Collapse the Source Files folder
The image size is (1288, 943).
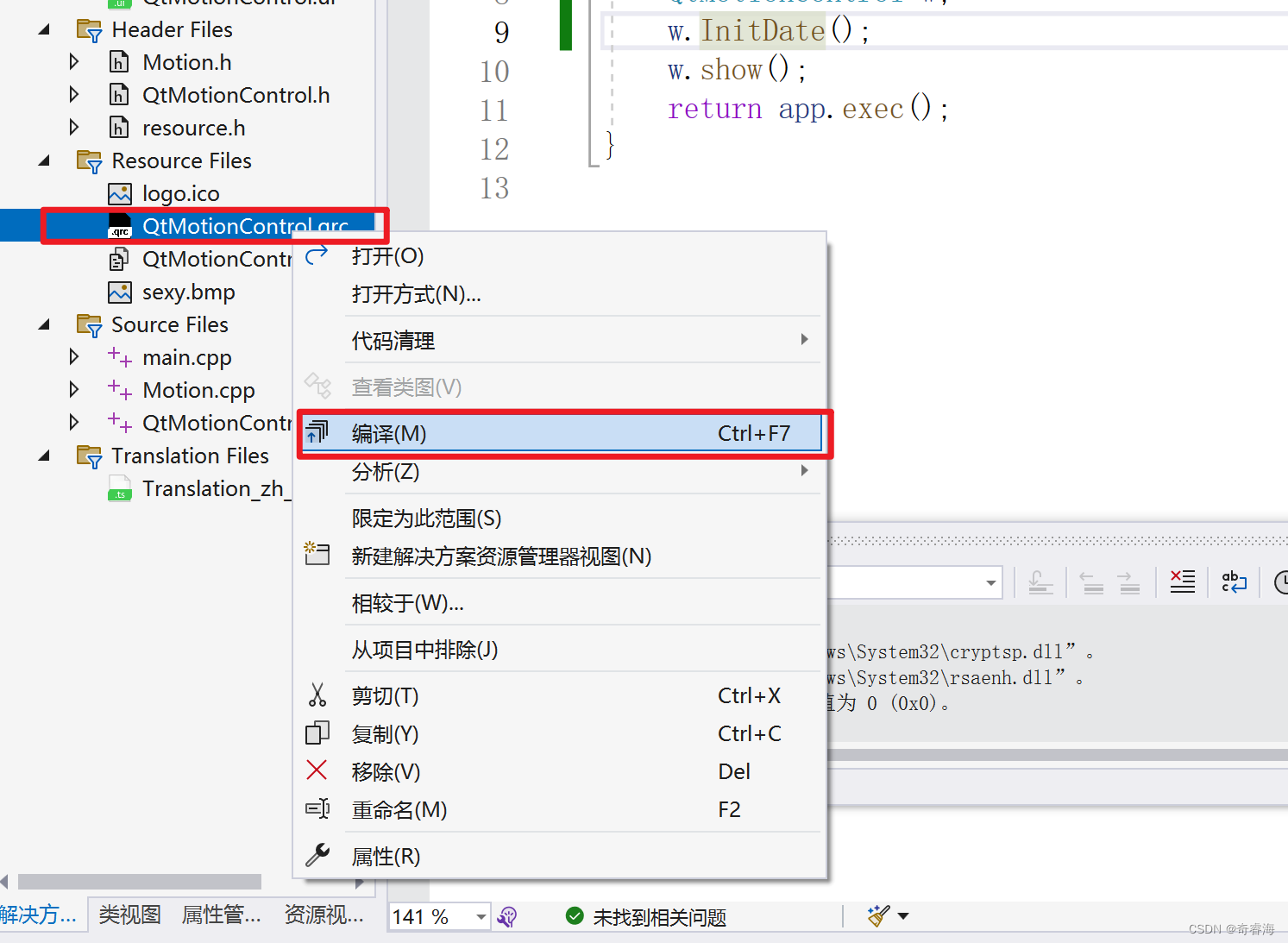click(x=44, y=324)
